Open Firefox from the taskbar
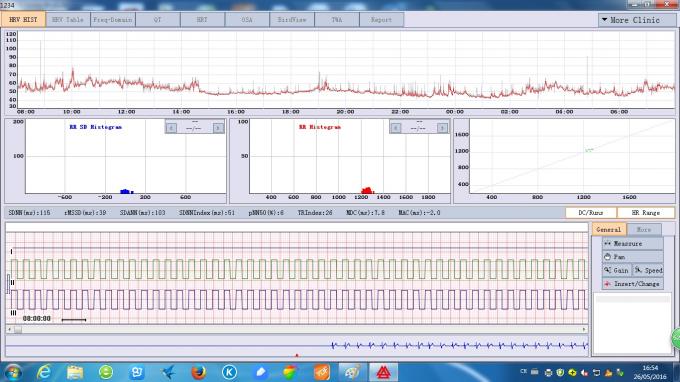This screenshot has width=680, height=382. click(199, 372)
